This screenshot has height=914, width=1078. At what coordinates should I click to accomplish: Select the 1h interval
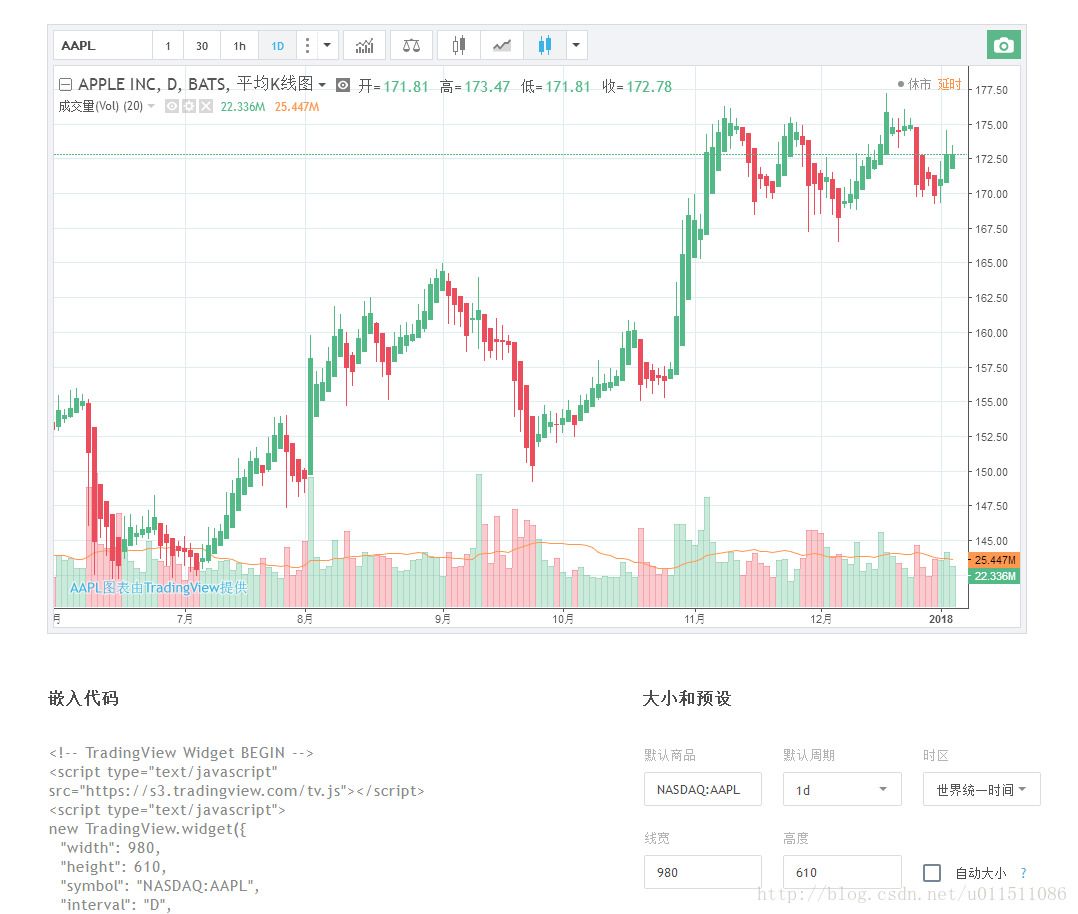[x=239, y=46]
